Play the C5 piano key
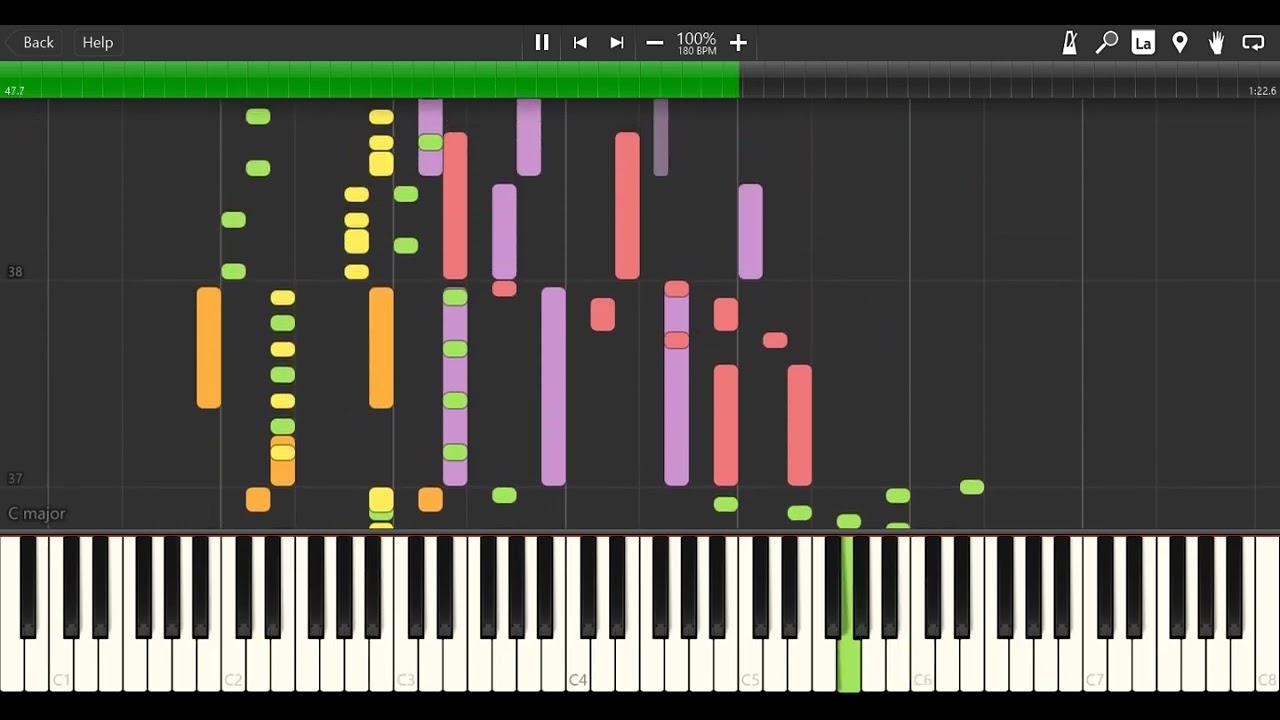This screenshot has width=1280, height=720. [x=750, y=665]
